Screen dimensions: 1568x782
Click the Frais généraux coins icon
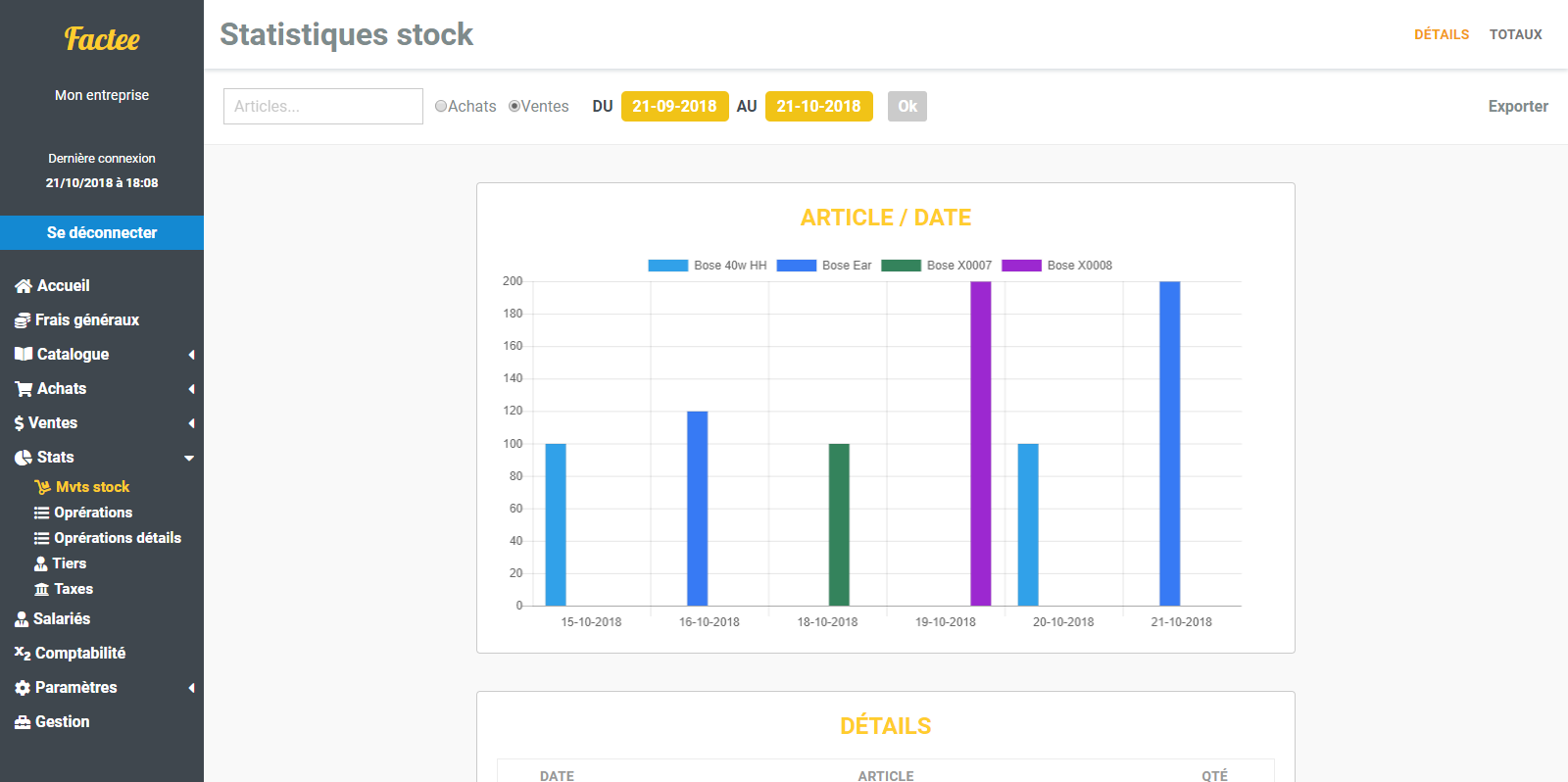pos(23,320)
